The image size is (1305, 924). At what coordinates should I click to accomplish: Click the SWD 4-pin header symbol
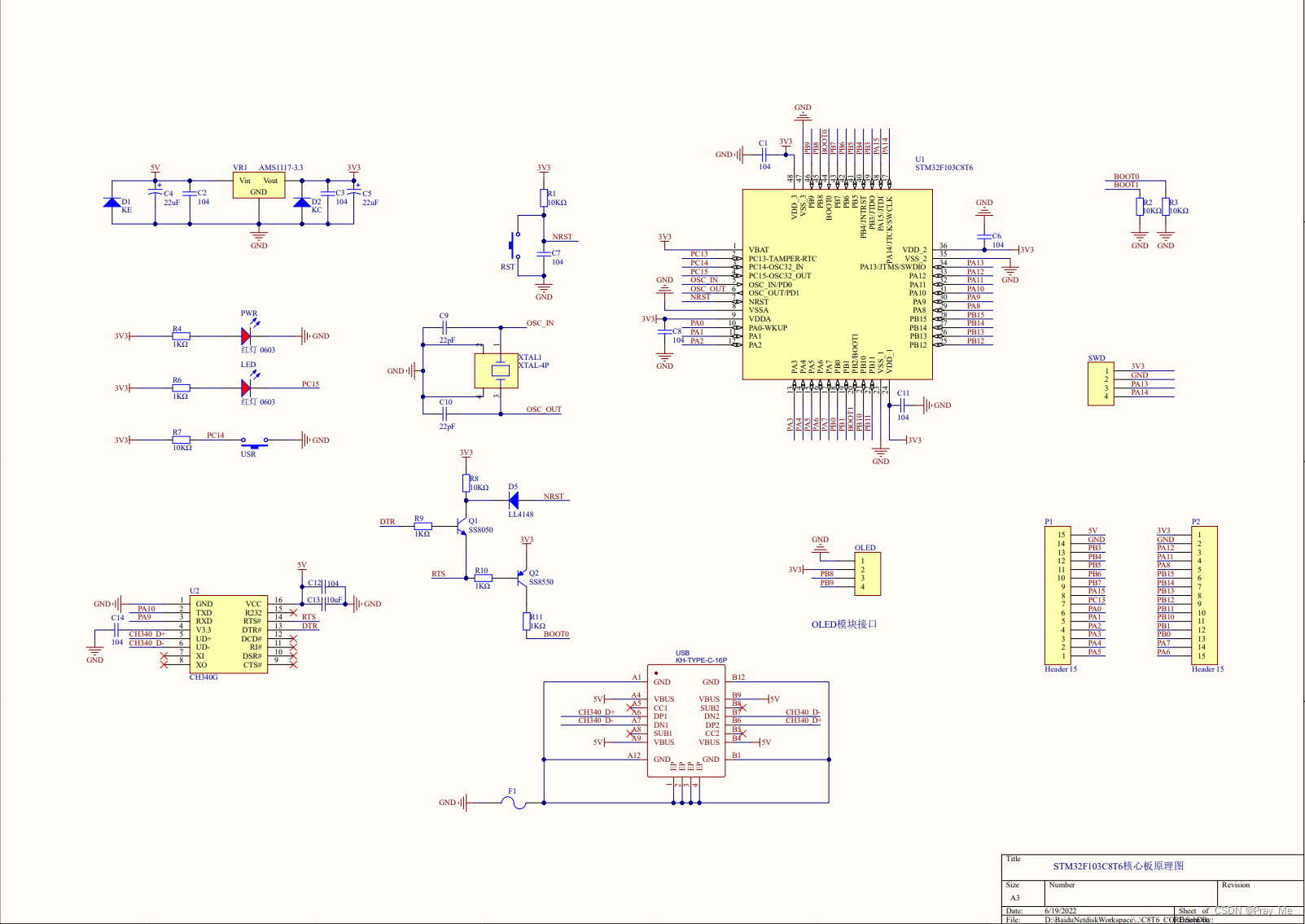tap(1101, 383)
